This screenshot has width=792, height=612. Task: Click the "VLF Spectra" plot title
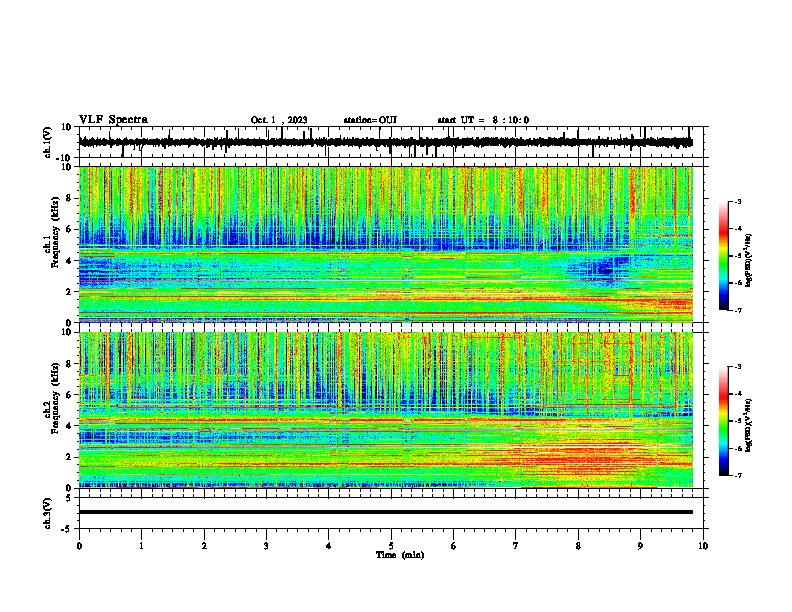[x=113, y=120]
